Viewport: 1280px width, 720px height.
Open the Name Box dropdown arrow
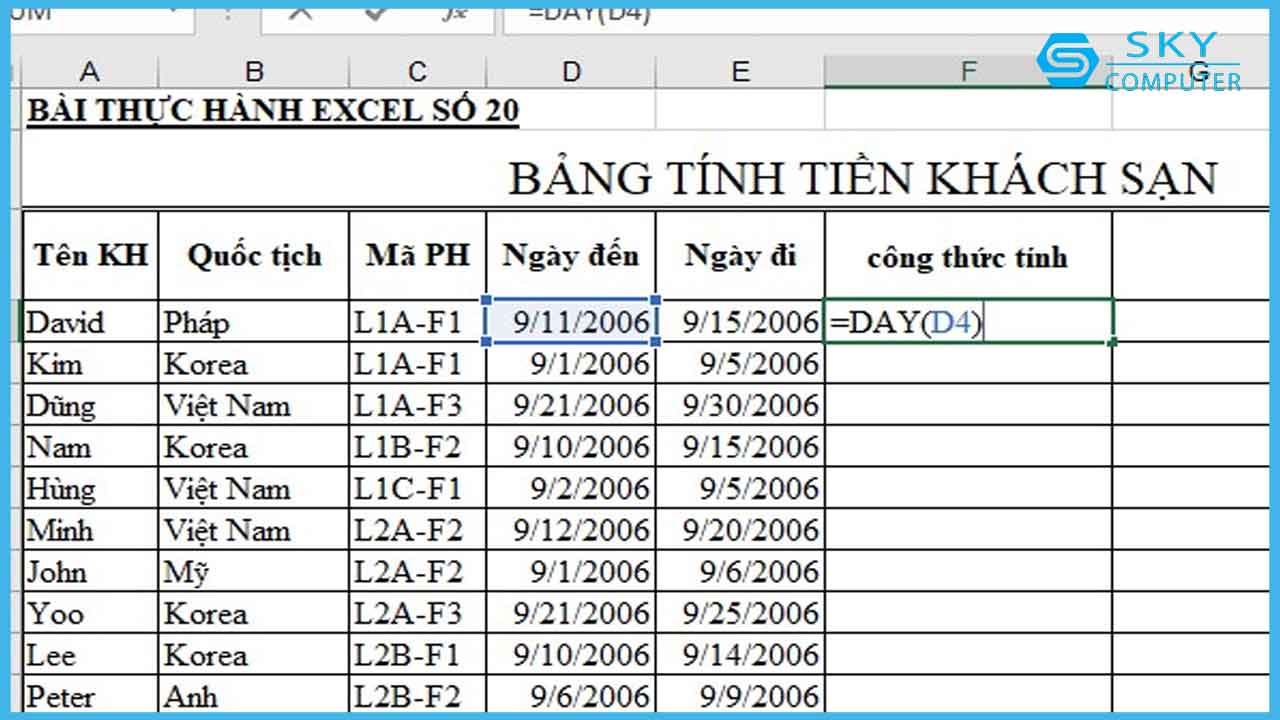pos(174,14)
